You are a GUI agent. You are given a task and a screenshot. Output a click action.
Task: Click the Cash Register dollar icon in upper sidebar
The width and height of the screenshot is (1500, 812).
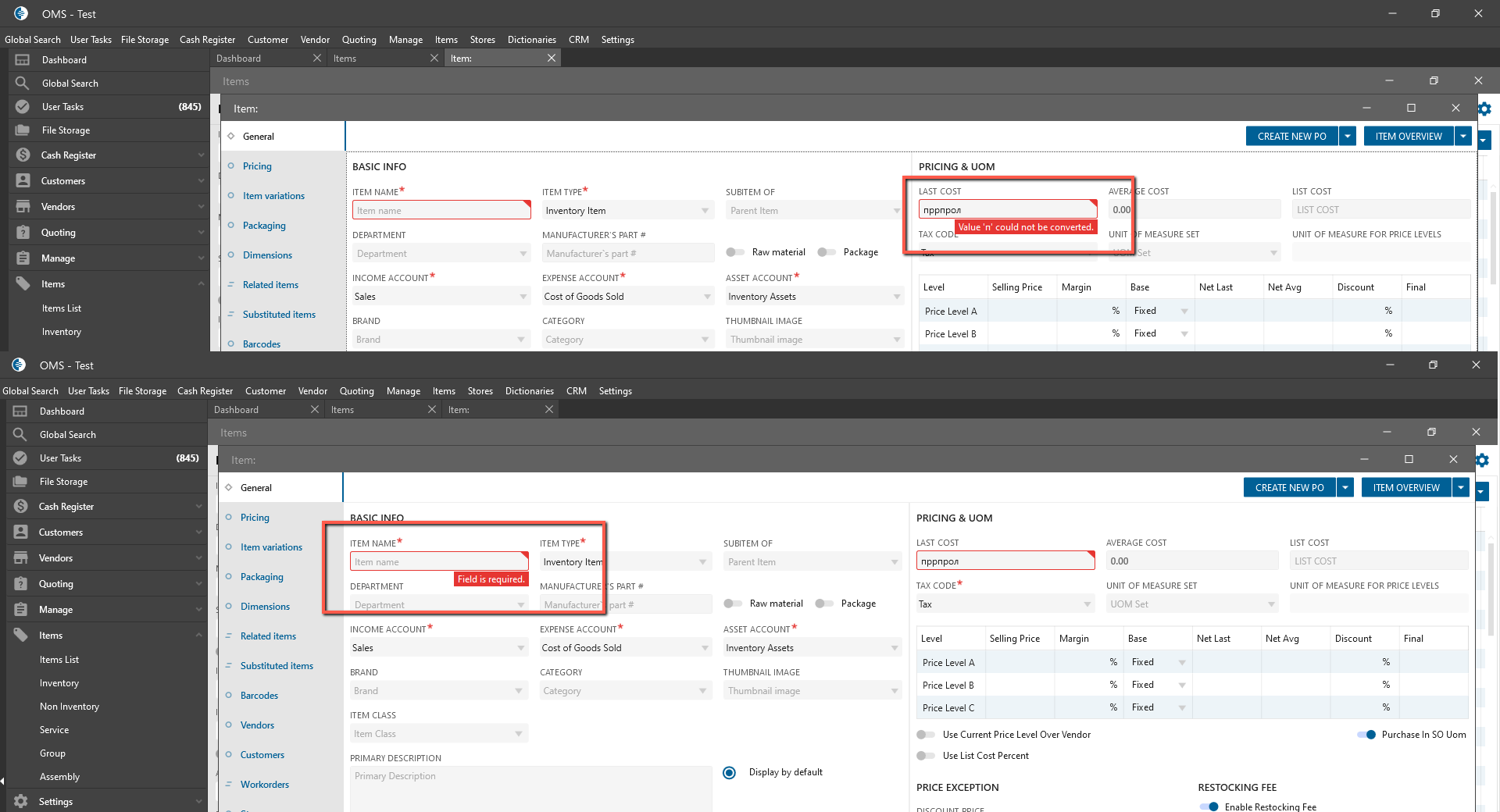coord(23,155)
